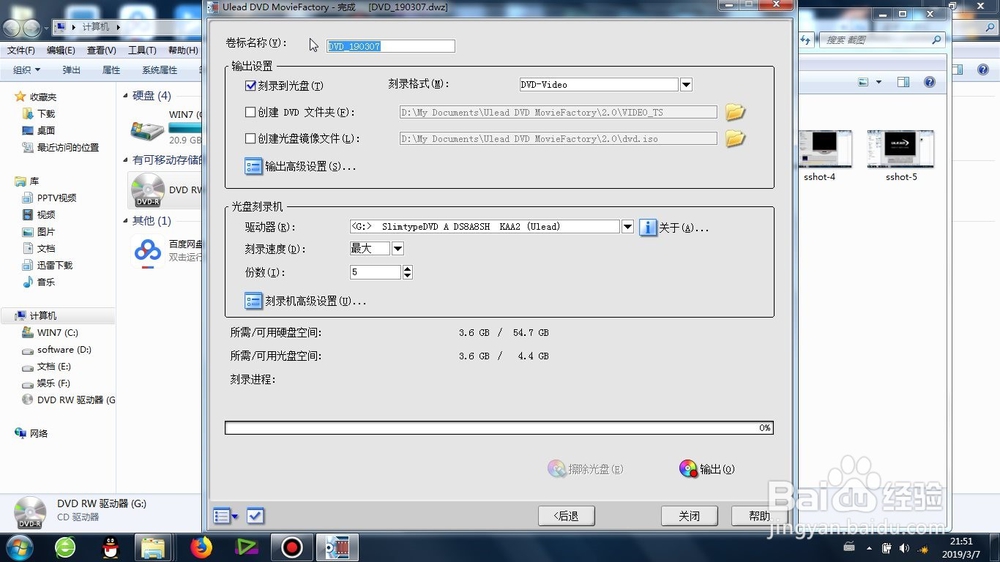Open the burn format DVD-Video dropdown
This screenshot has height=562, width=1000.
point(686,84)
